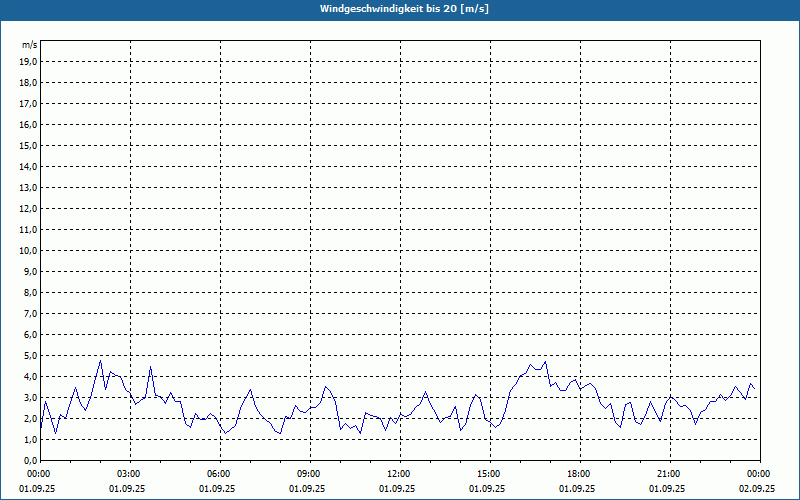This screenshot has width=800, height=500.
Task: Click the 18:00 time axis label
Action: tap(579, 474)
